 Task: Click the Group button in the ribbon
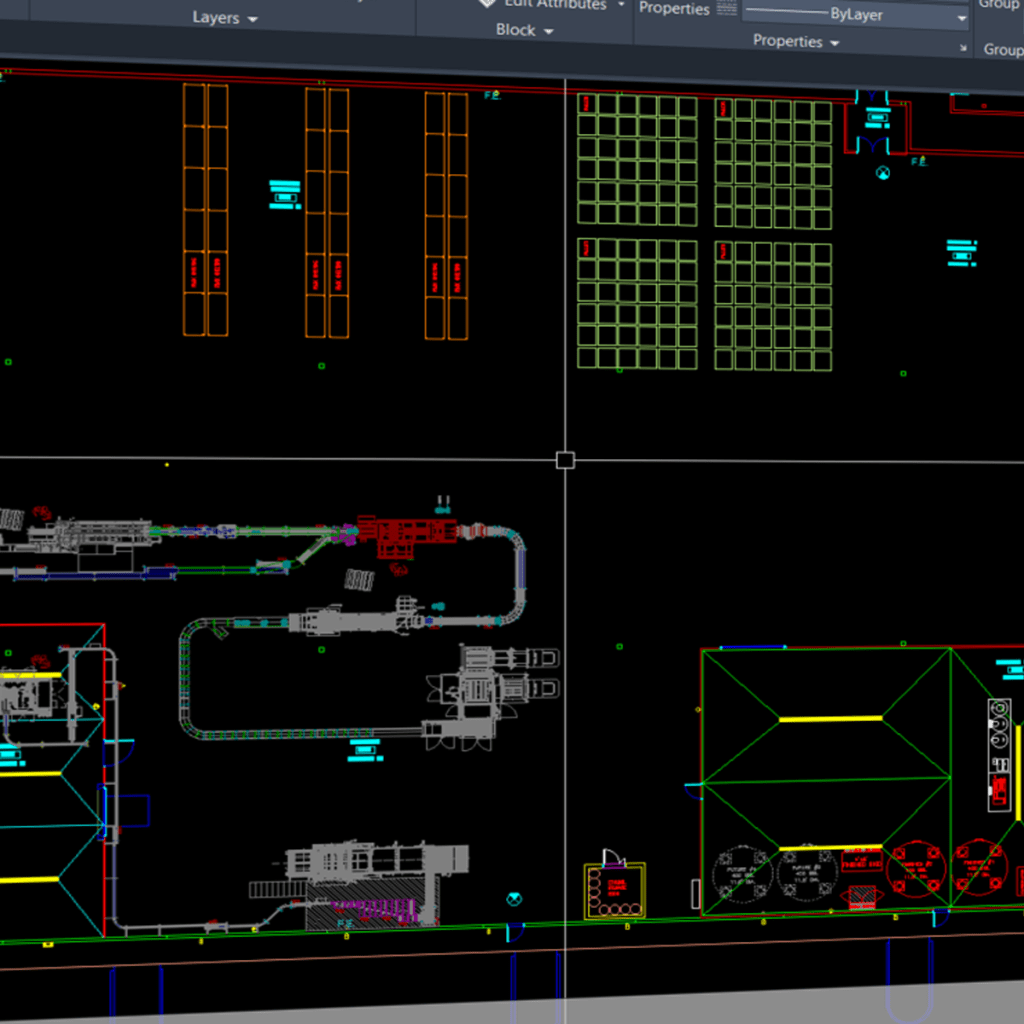click(x=998, y=5)
